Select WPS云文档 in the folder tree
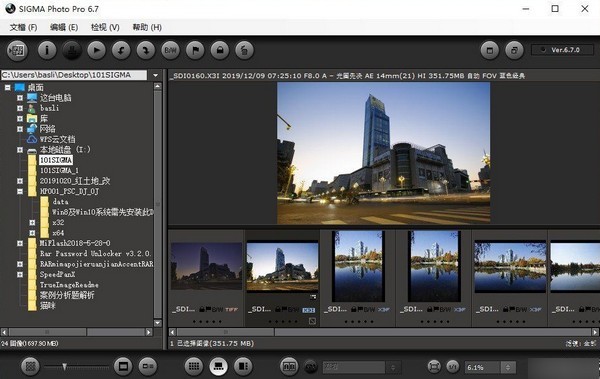 [x=57, y=139]
